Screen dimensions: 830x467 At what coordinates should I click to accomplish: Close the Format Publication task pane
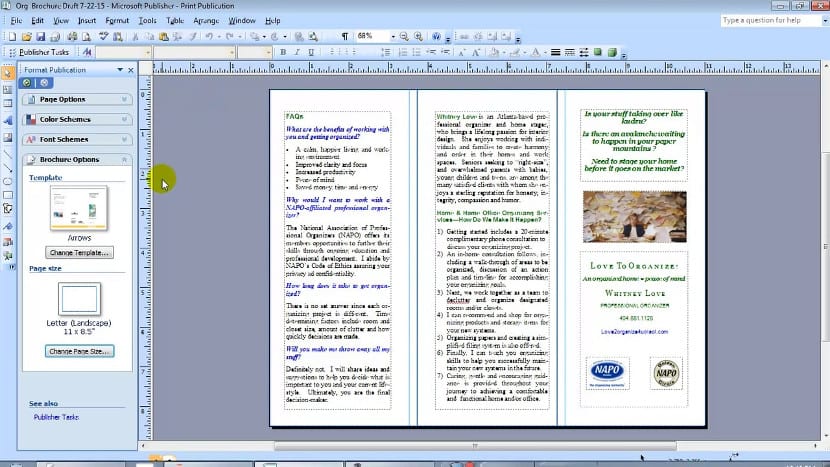point(131,70)
